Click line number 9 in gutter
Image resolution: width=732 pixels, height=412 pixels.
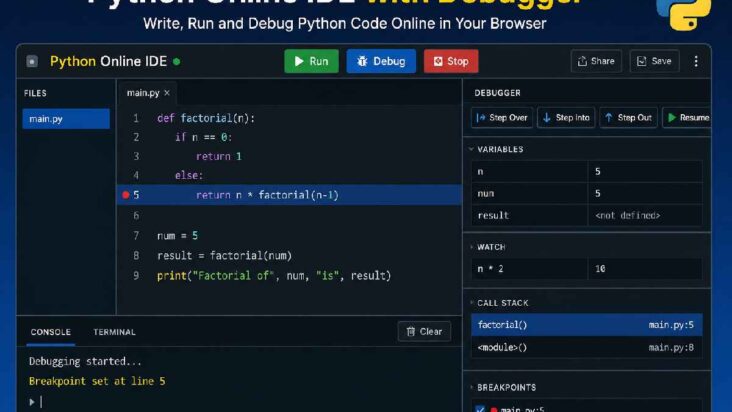coord(136,276)
